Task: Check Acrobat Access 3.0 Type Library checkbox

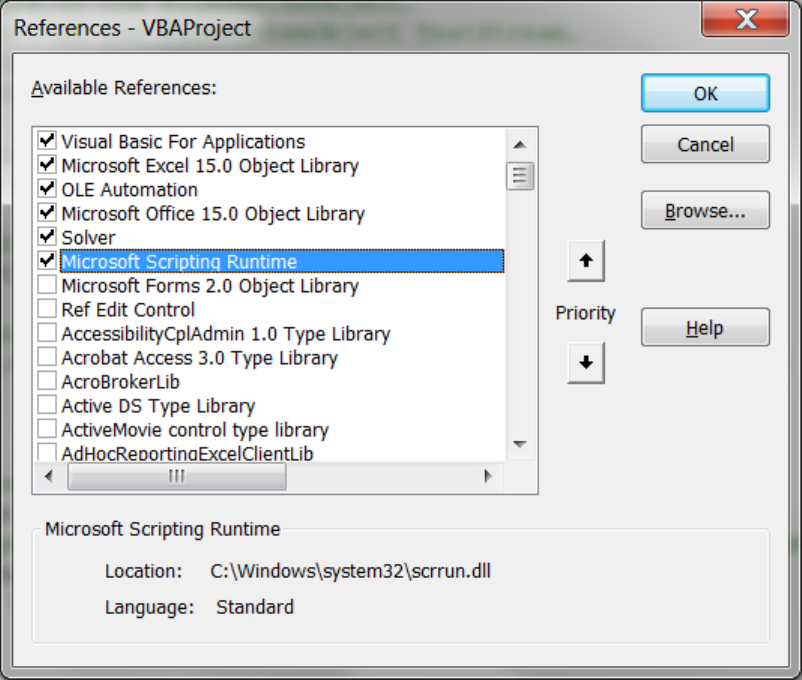Action: tap(47, 357)
